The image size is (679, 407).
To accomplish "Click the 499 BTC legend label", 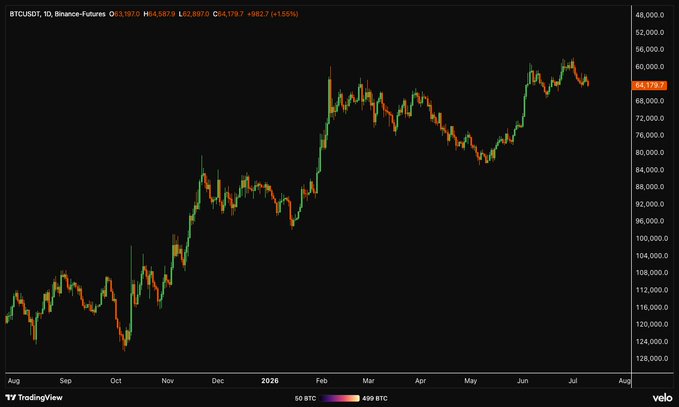I will (375, 398).
